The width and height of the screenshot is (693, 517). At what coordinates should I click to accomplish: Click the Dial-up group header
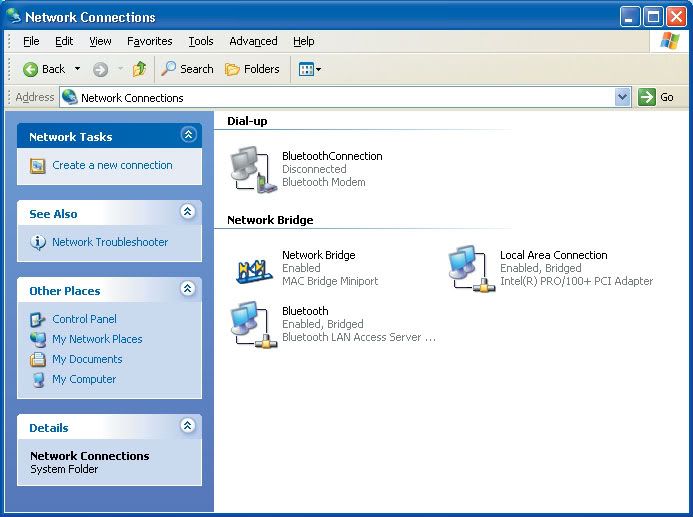[247, 121]
